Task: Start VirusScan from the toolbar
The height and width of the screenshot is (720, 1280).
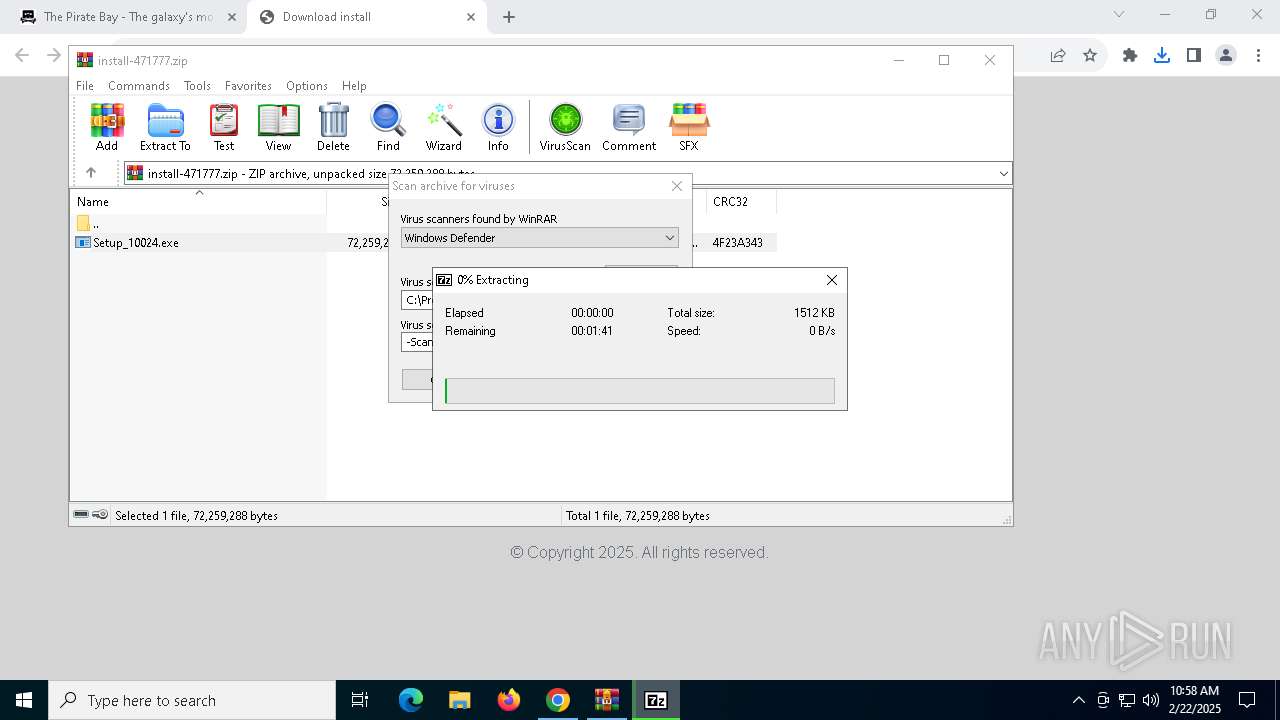Action: tap(565, 127)
